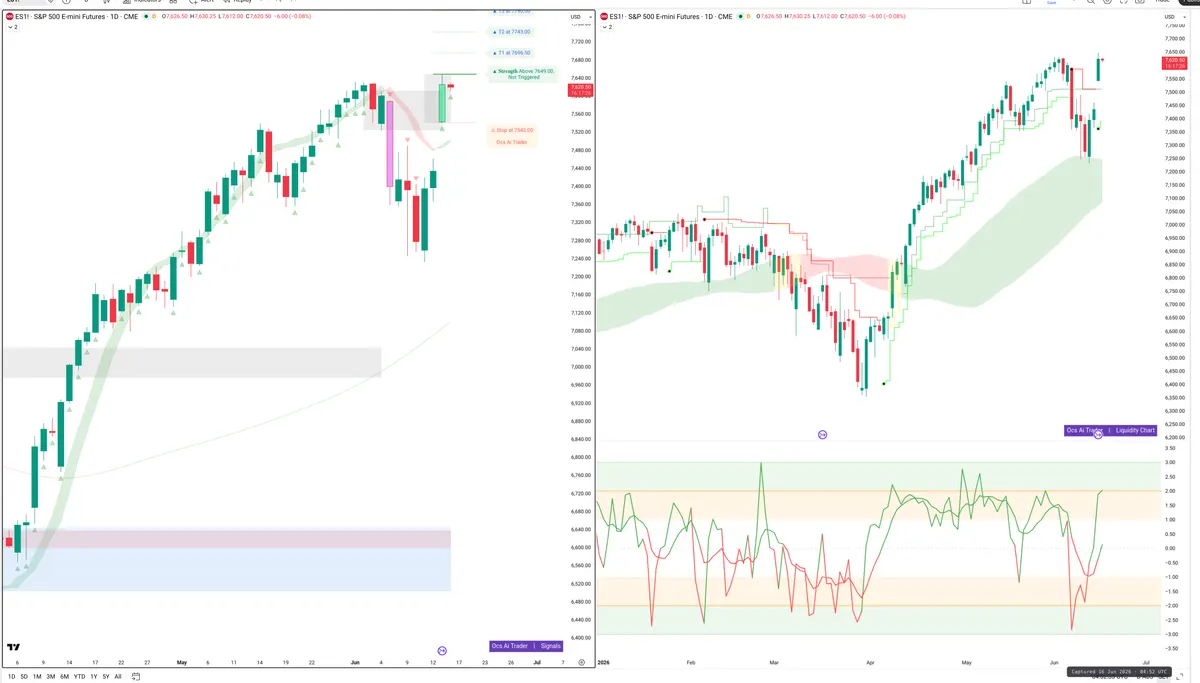Viewport: 1200px width, 683px height.
Task: Select the 5Y date range
Action: pos(105,676)
